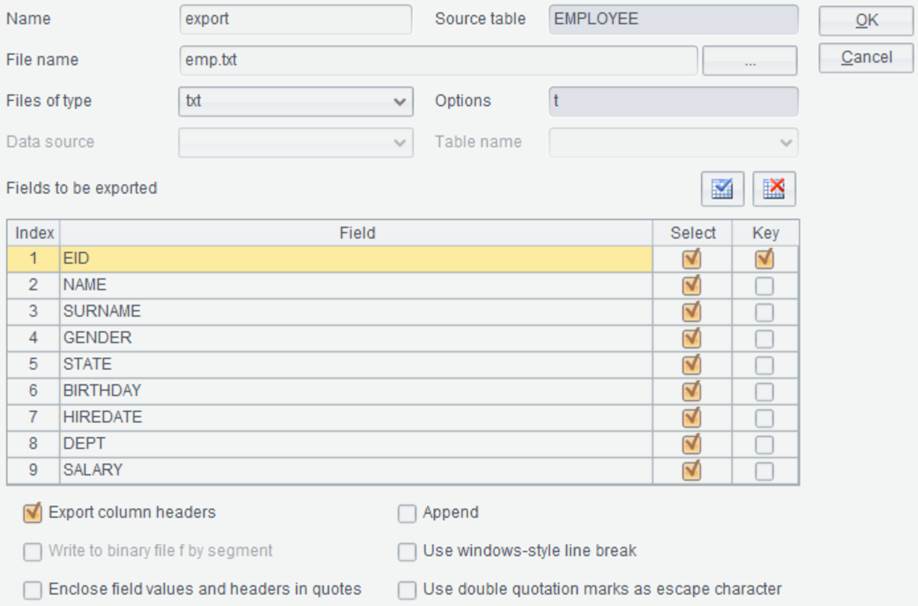The width and height of the screenshot is (918, 606).
Task: Uncheck Select checkbox for NAME field
Action: click(691, 285)
